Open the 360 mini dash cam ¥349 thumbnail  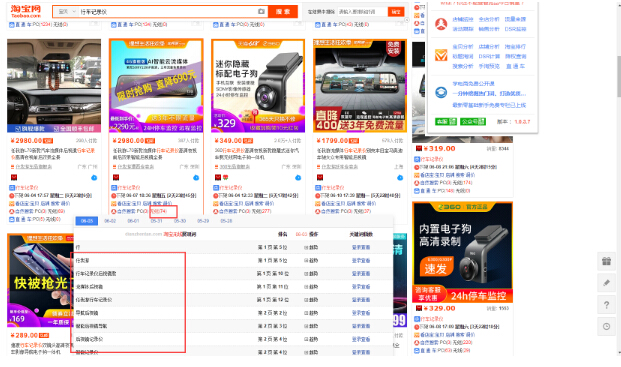[x=258, y=86]
